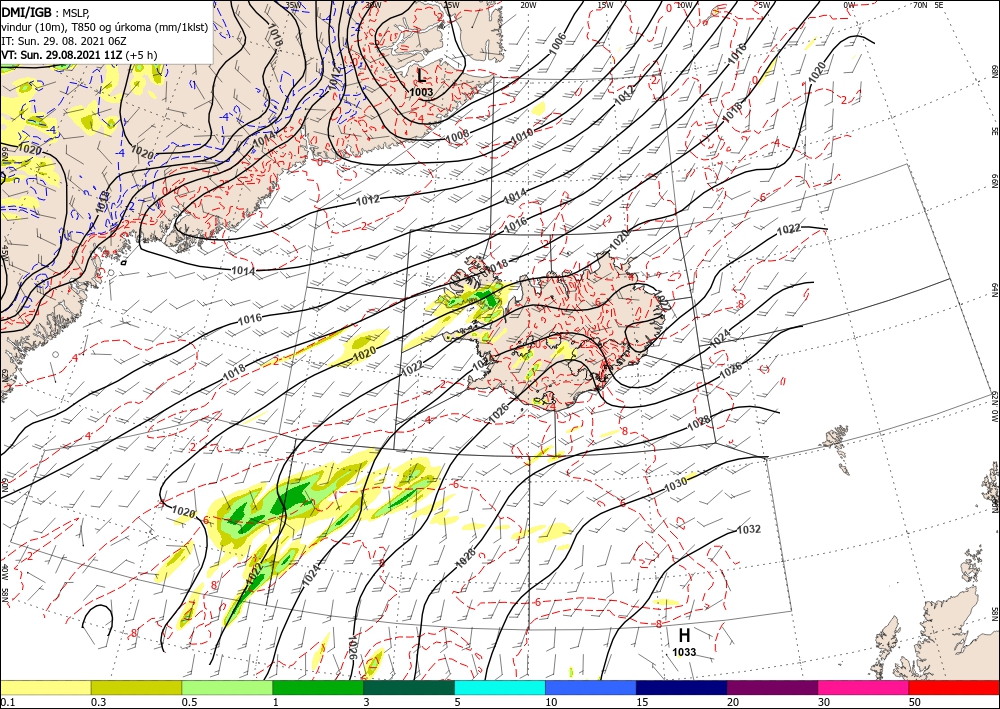Click the 1030 isobar label
Screen dimensions: 1000x709
[675, 484]
